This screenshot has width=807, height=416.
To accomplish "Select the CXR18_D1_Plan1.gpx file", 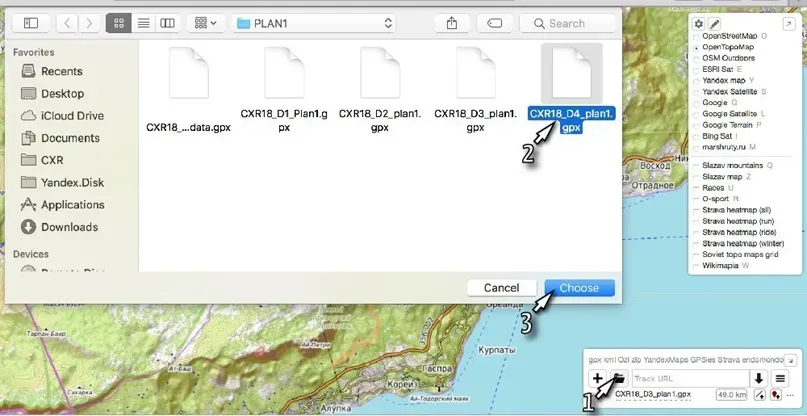I will [x=284, y=90].
